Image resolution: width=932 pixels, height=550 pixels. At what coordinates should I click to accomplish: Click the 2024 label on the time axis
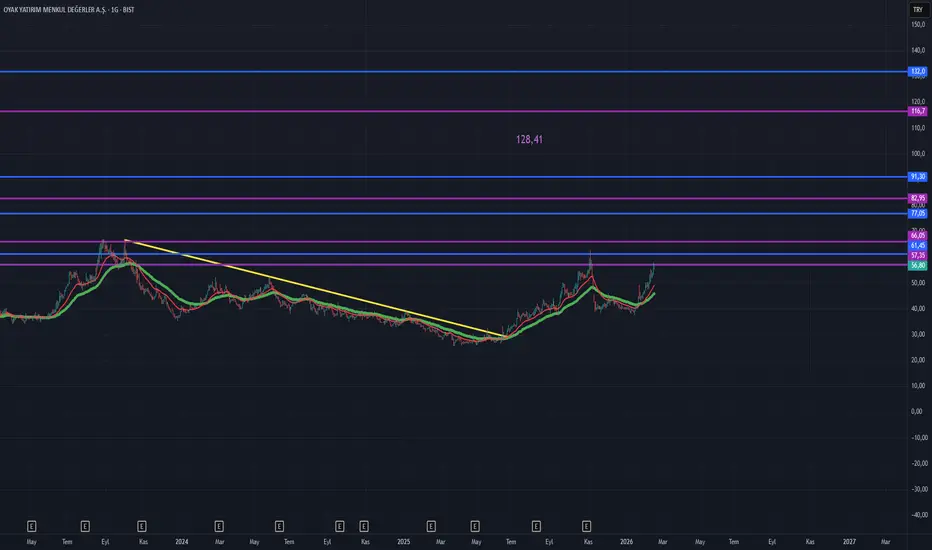(181, 542)
